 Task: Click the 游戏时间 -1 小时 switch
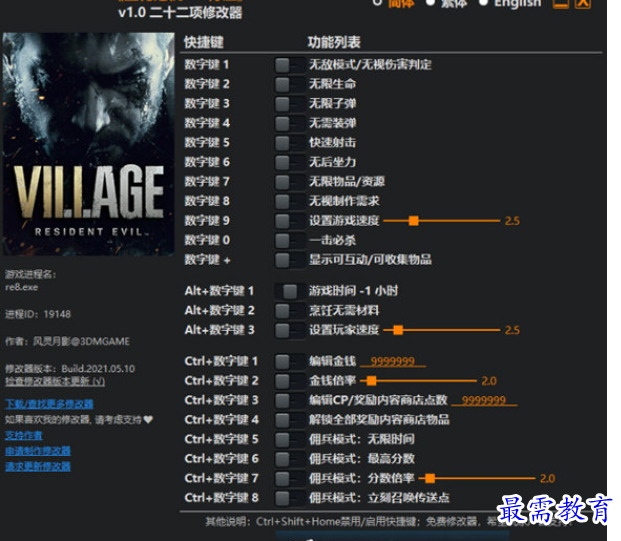(290, 291)
